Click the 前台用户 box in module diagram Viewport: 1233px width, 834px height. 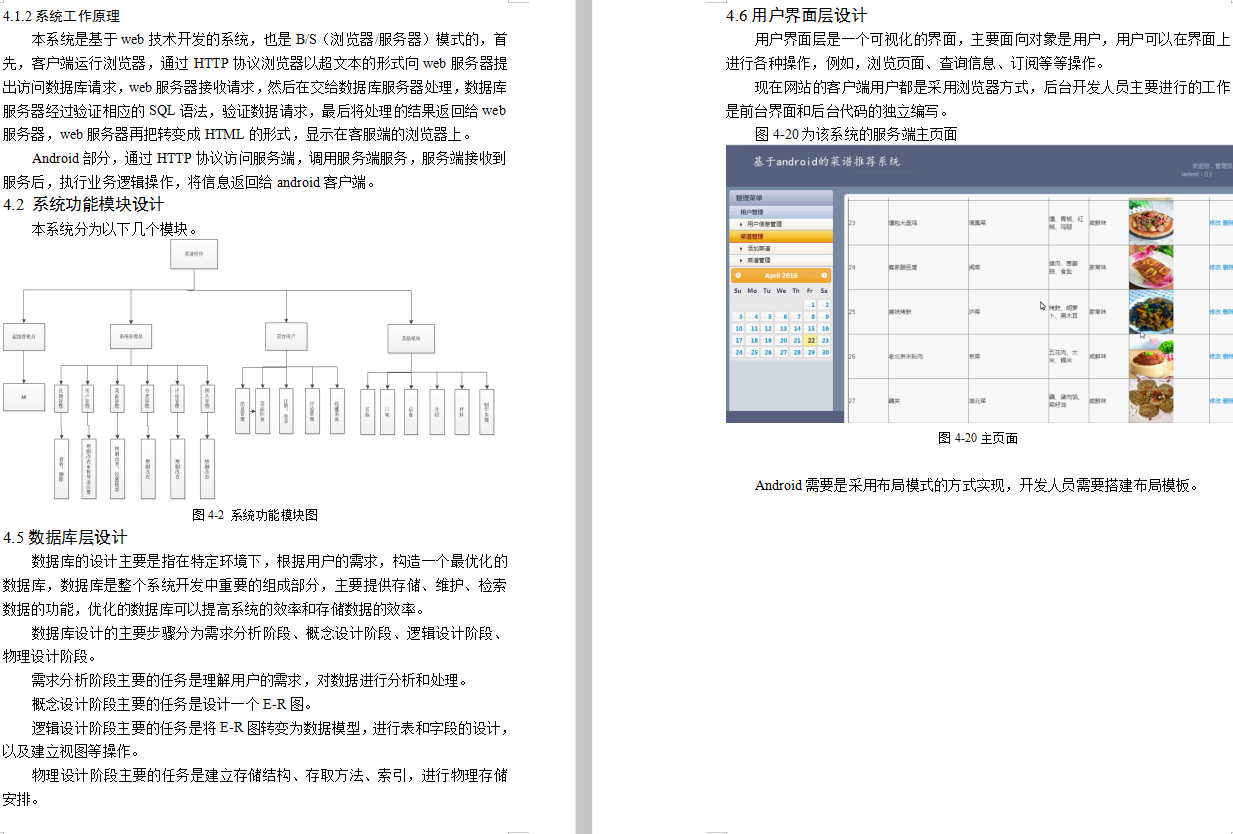(286, 335)
